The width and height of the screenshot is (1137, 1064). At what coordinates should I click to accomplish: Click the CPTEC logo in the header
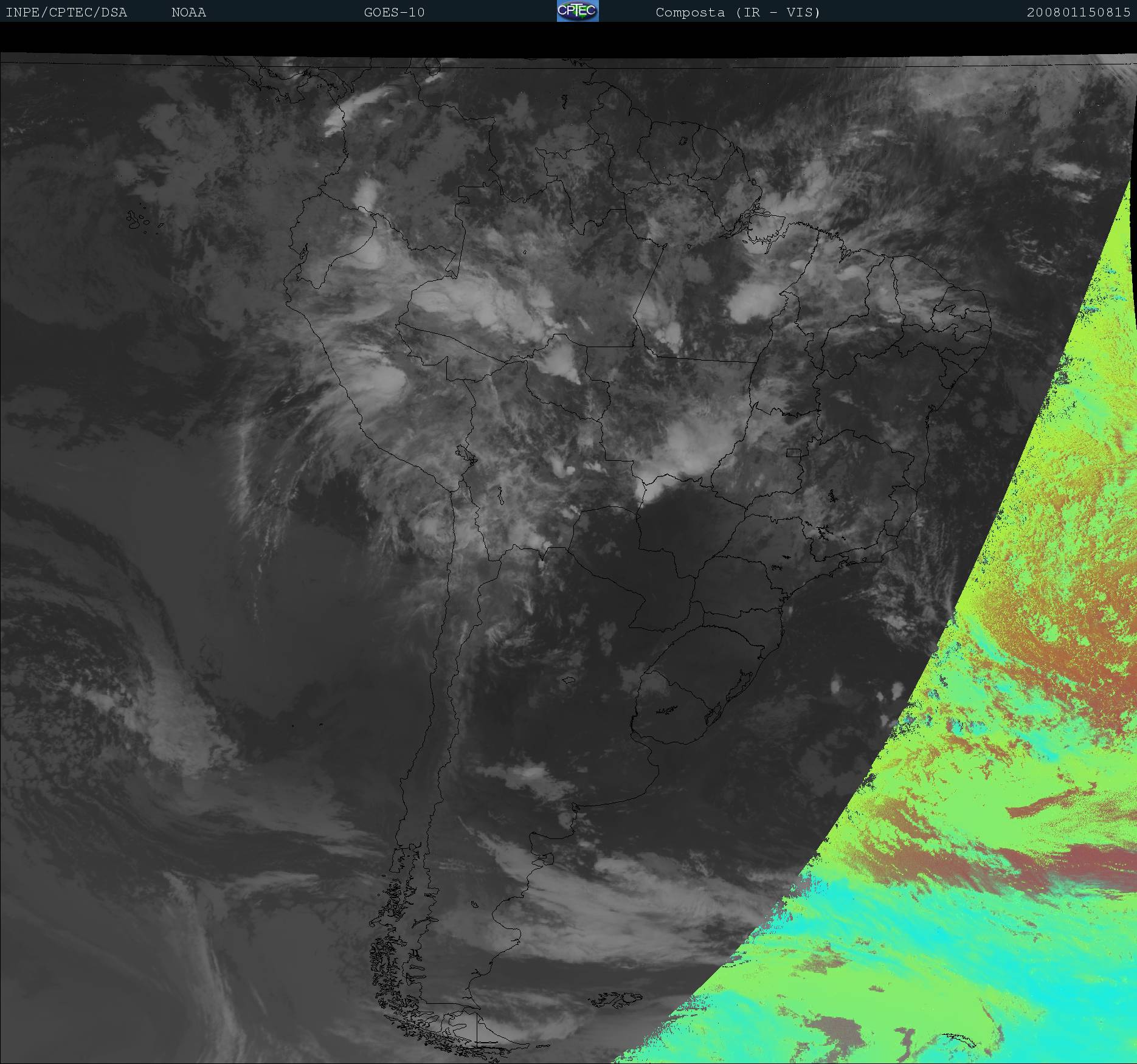577,11
